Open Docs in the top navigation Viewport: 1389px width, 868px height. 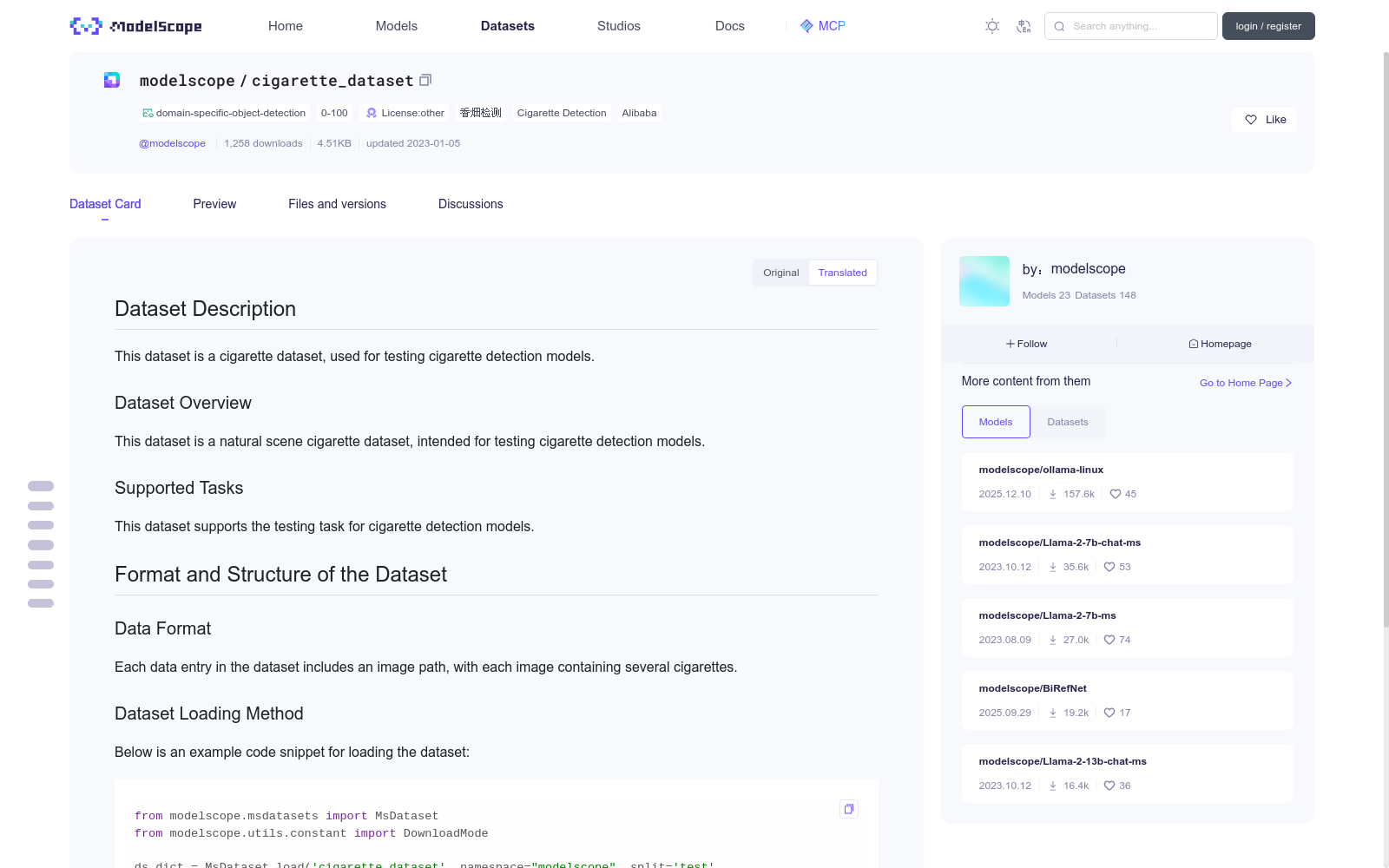click(x=730, y=26)
